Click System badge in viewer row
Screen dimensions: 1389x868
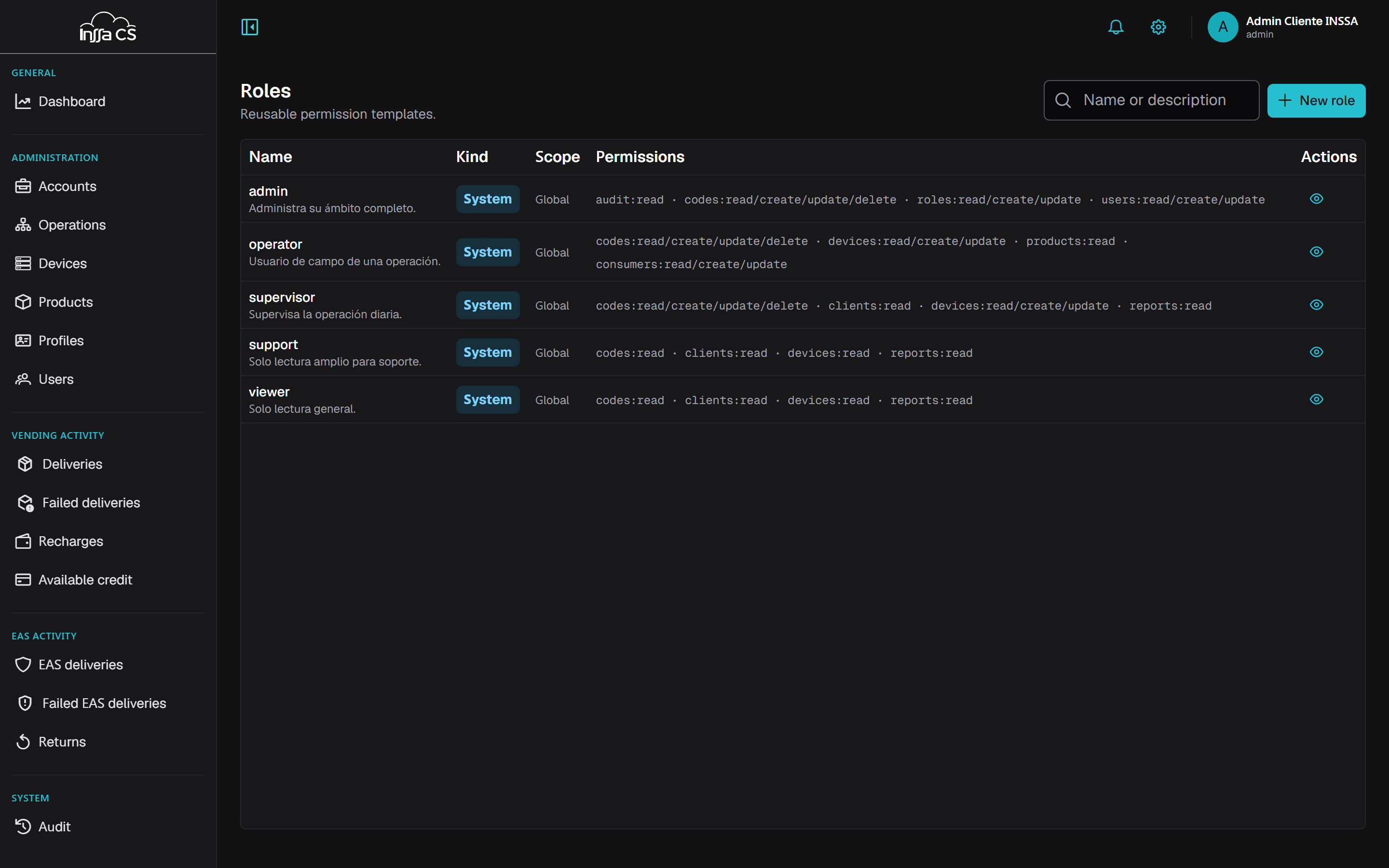(487, 400)
